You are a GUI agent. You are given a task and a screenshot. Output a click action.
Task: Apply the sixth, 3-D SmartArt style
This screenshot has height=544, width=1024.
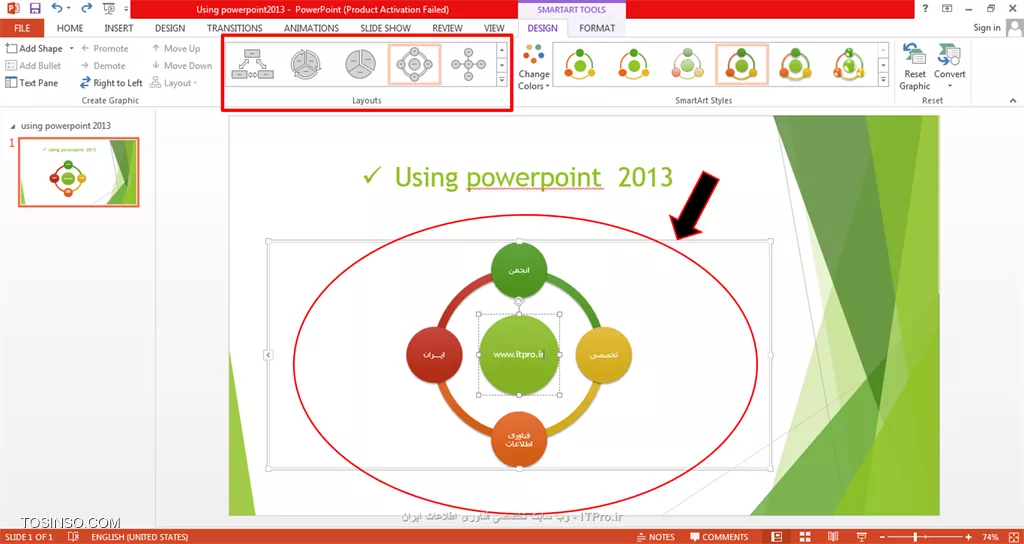(x=850, y=65)
